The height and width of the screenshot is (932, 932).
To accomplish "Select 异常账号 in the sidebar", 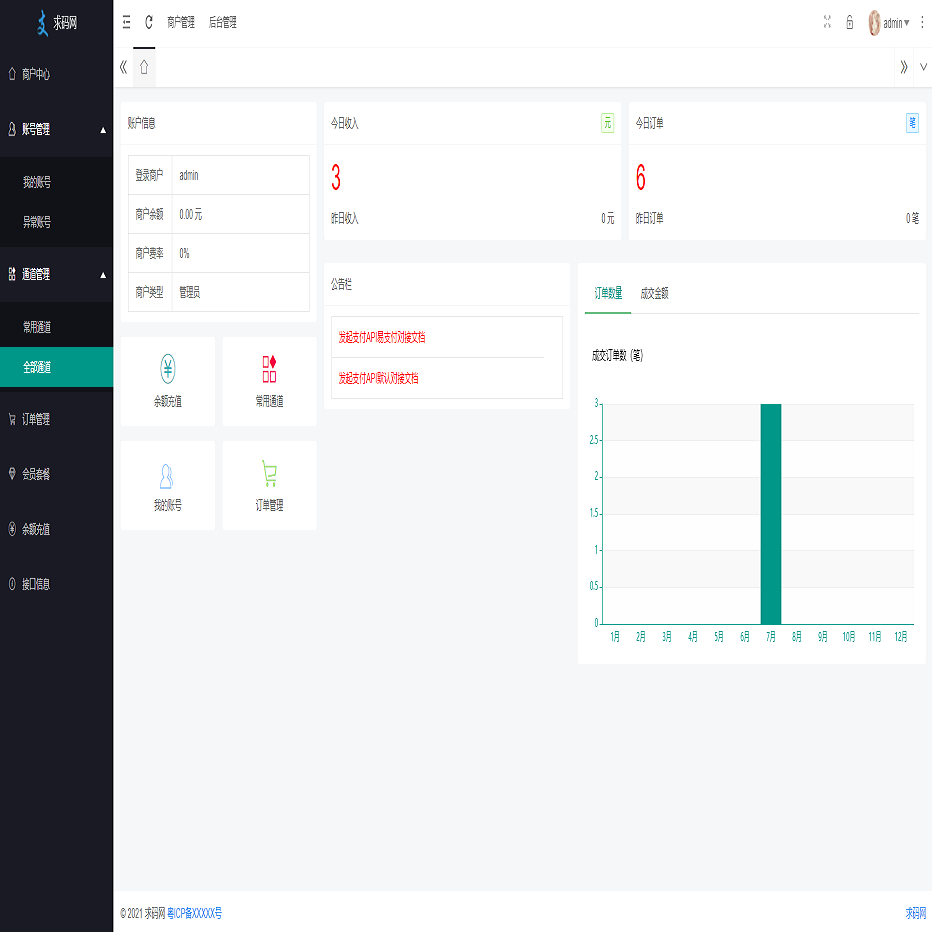I will tap(37, 222).
